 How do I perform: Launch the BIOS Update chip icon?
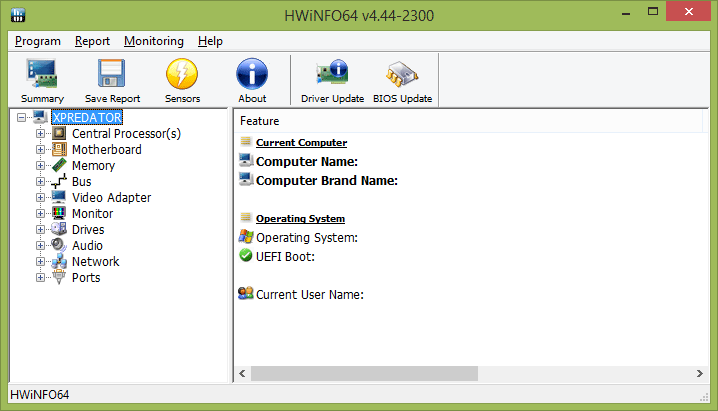tap(402, 74)
